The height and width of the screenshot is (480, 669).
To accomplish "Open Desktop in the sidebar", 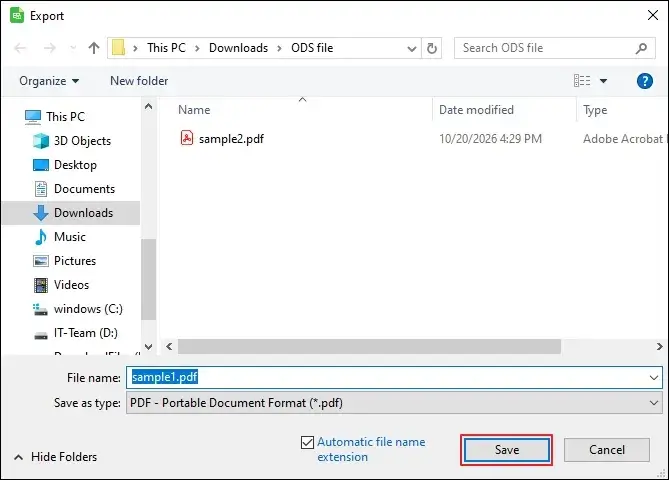I will [x=75, y=165].
